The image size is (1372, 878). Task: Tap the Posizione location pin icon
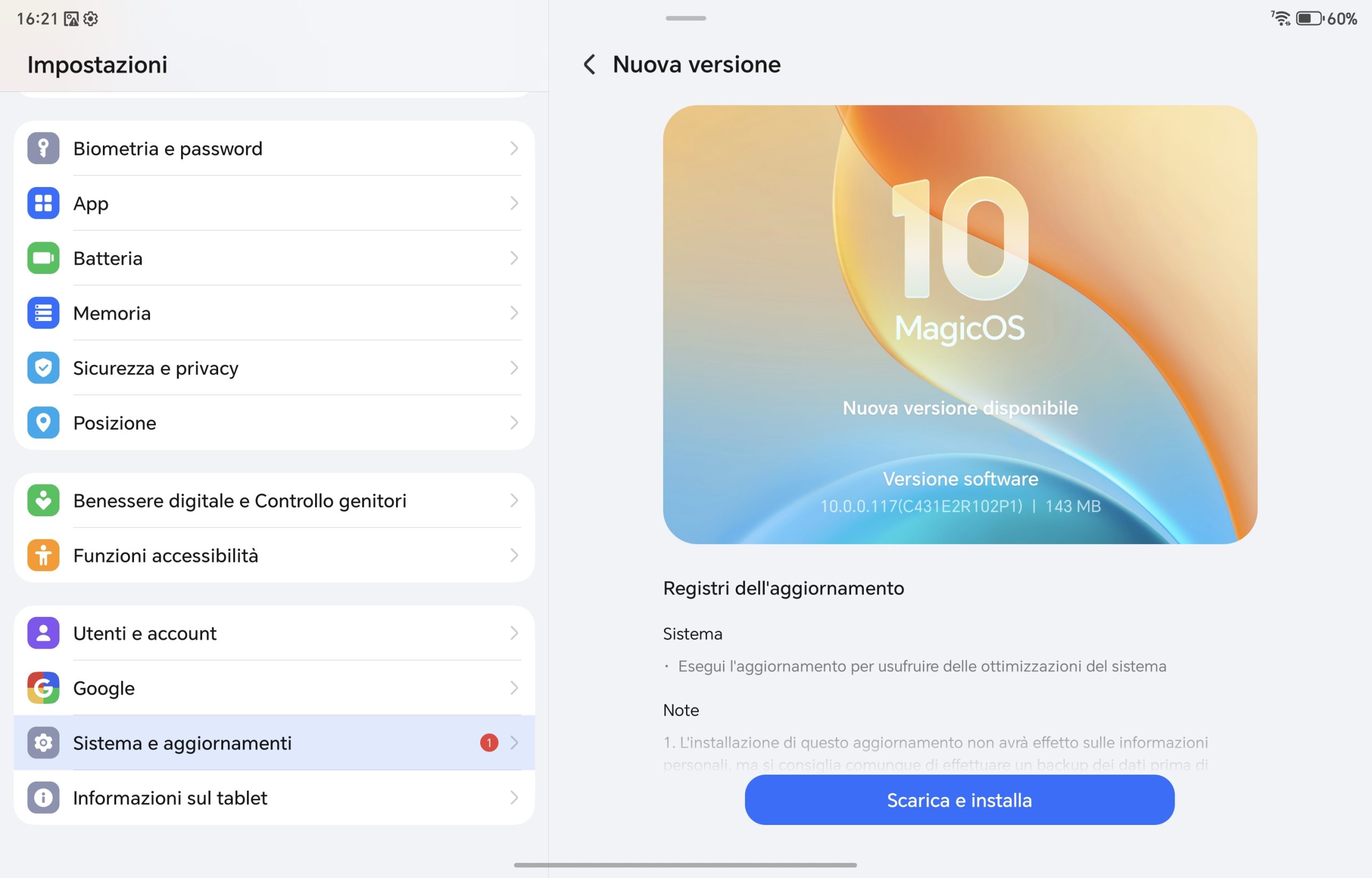pyautogui.click(x=43, y=422)
